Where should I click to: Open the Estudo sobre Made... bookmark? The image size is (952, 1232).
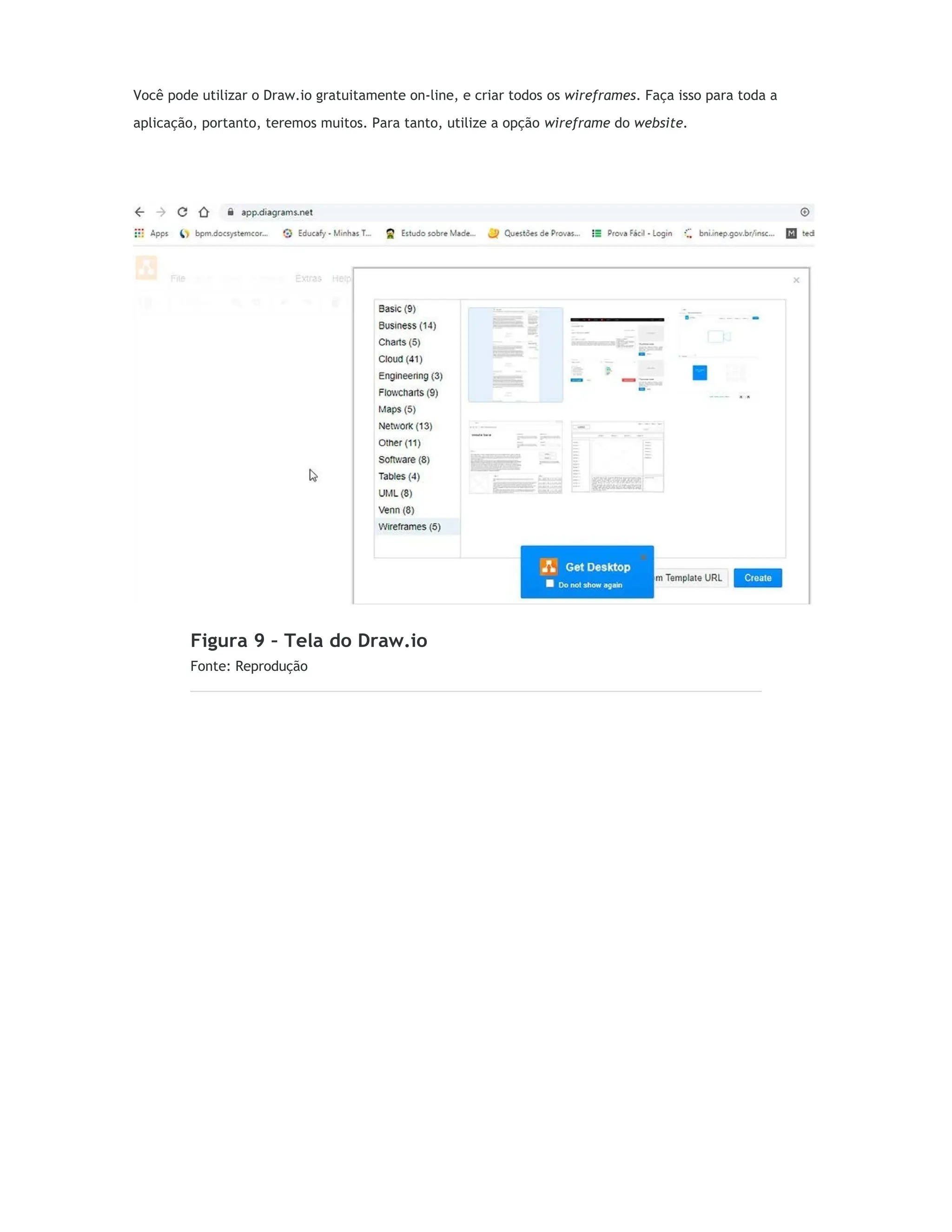430,233
